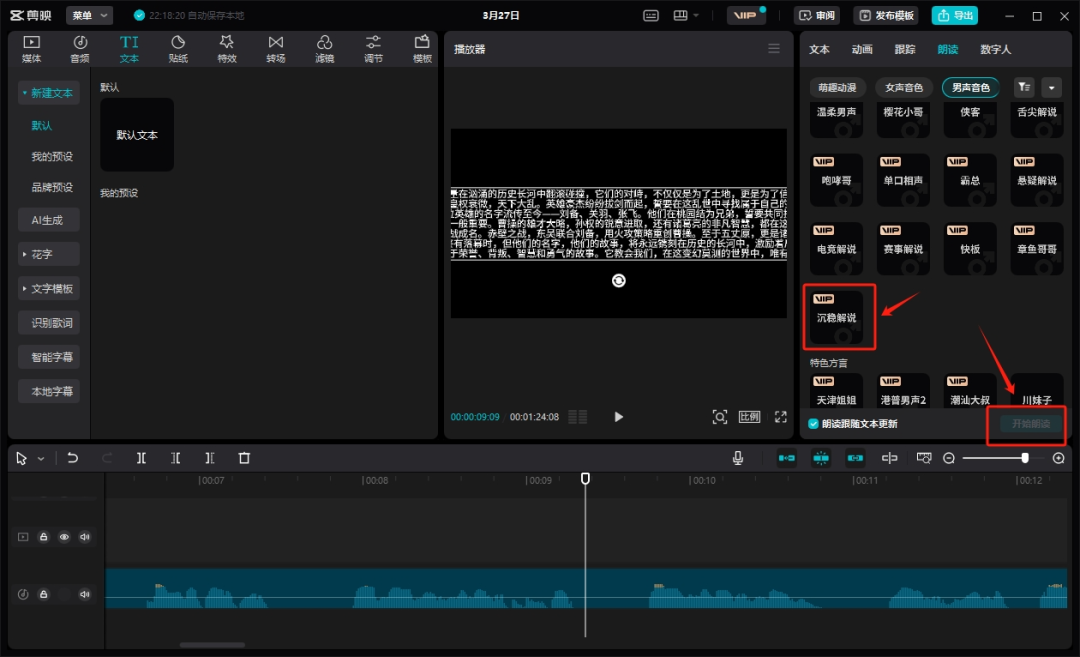
Task: Mute the audio track speaker icon
Action: coord(85,594)
